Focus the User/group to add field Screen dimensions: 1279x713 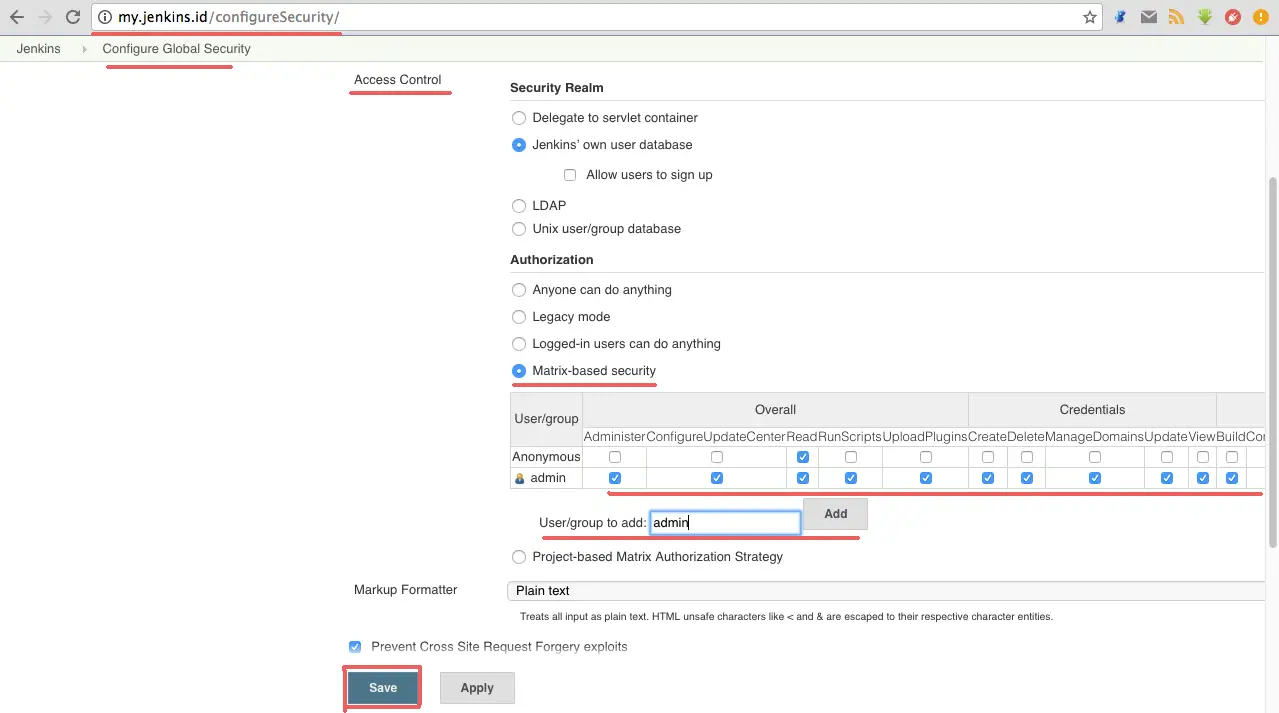(725, 522)
